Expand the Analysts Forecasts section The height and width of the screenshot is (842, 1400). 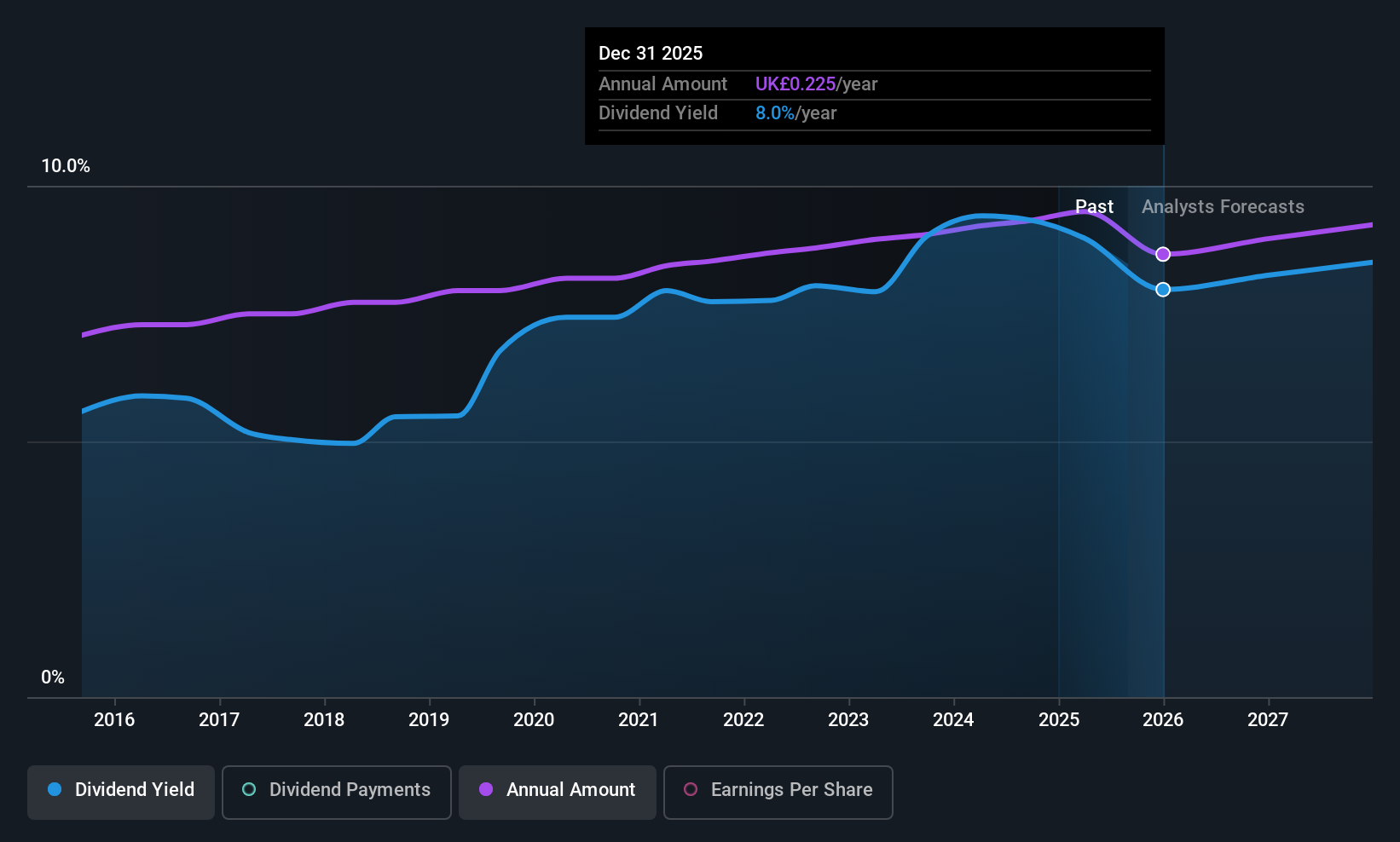click(x=1222, y=206)
